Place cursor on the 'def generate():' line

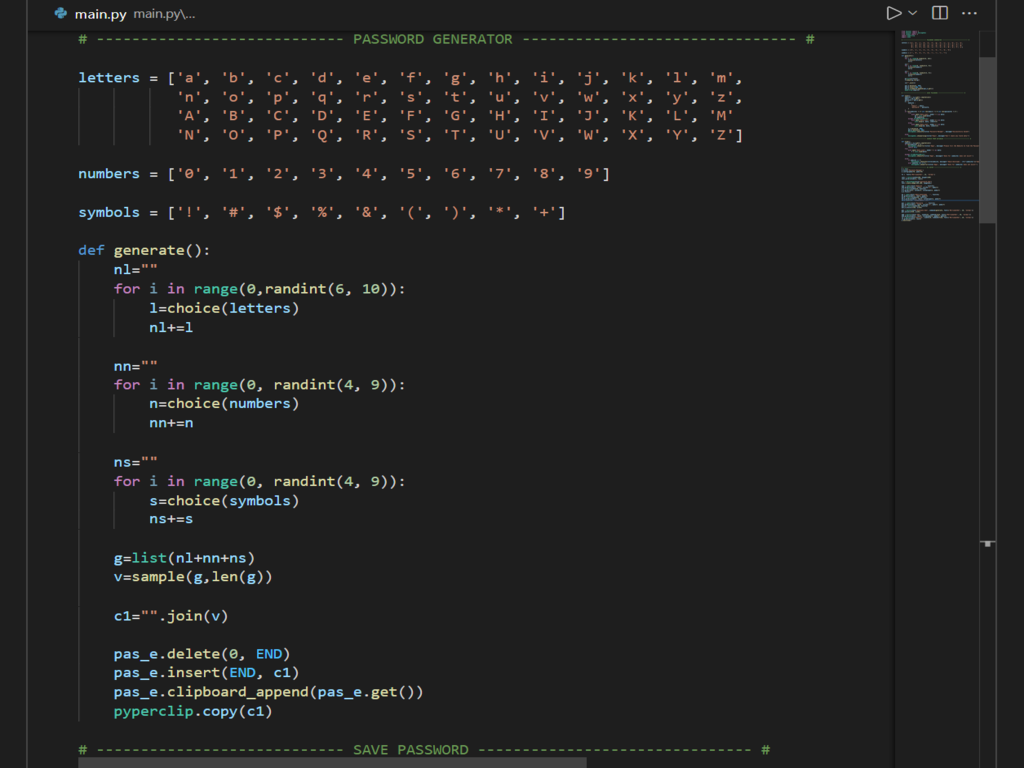pos(144,250)
